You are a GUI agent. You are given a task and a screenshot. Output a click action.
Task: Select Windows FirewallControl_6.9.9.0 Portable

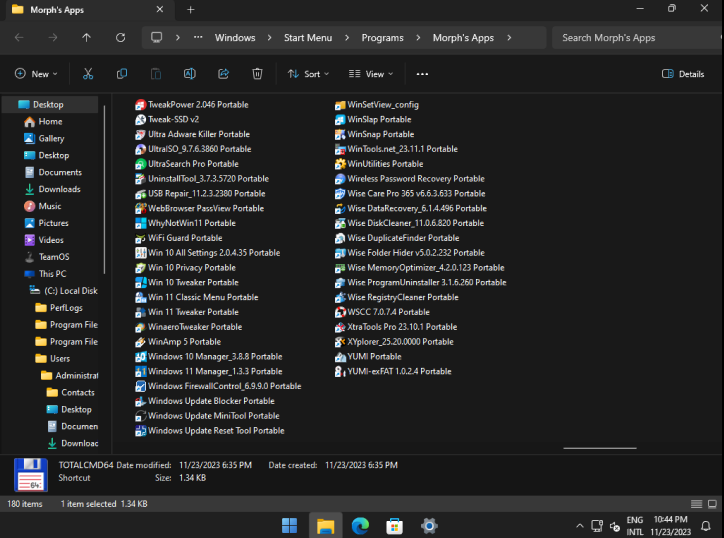[x=218, y=386]
